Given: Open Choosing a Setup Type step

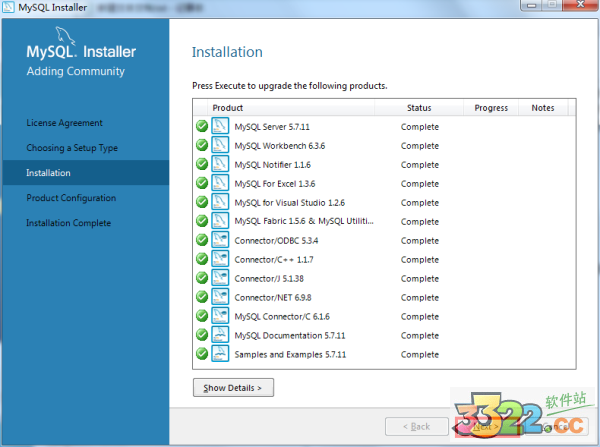Looking at the screenshot, I should click(72, 148).
